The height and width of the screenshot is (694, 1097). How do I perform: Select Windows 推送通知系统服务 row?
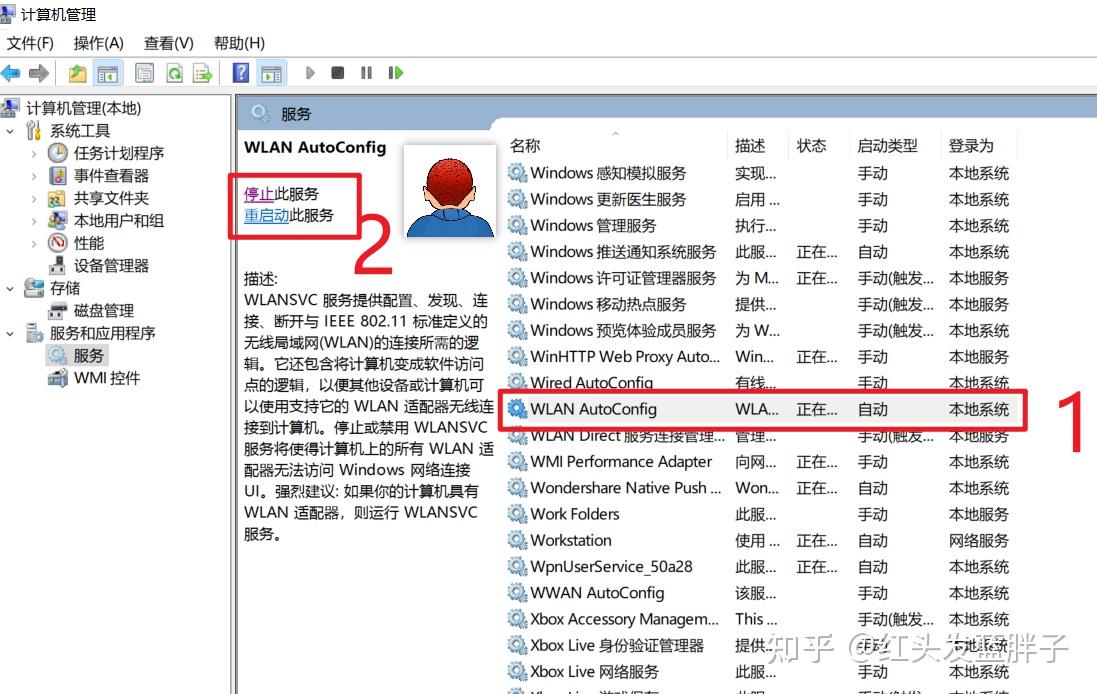pyautogui.click(x=763, y=252)
